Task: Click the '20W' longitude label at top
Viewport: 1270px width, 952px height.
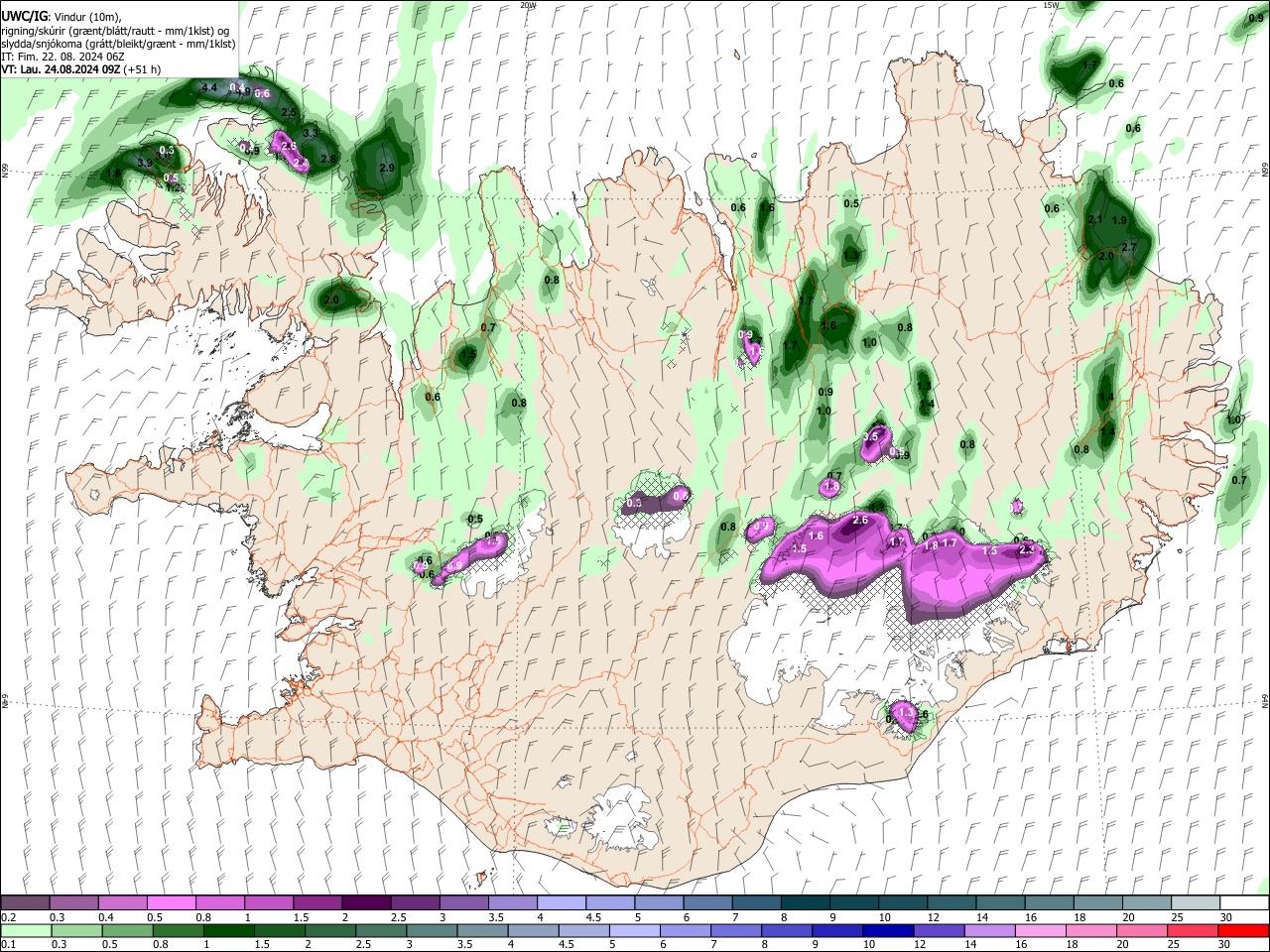Action: 528,5
